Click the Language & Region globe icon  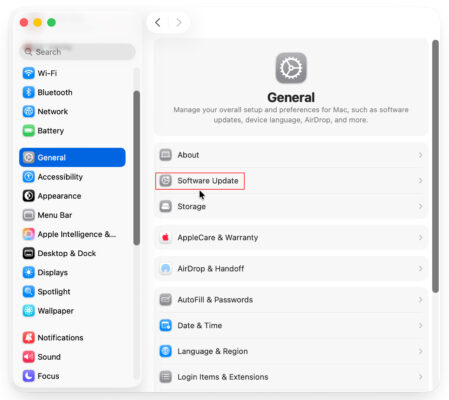[x=166, y=351]
